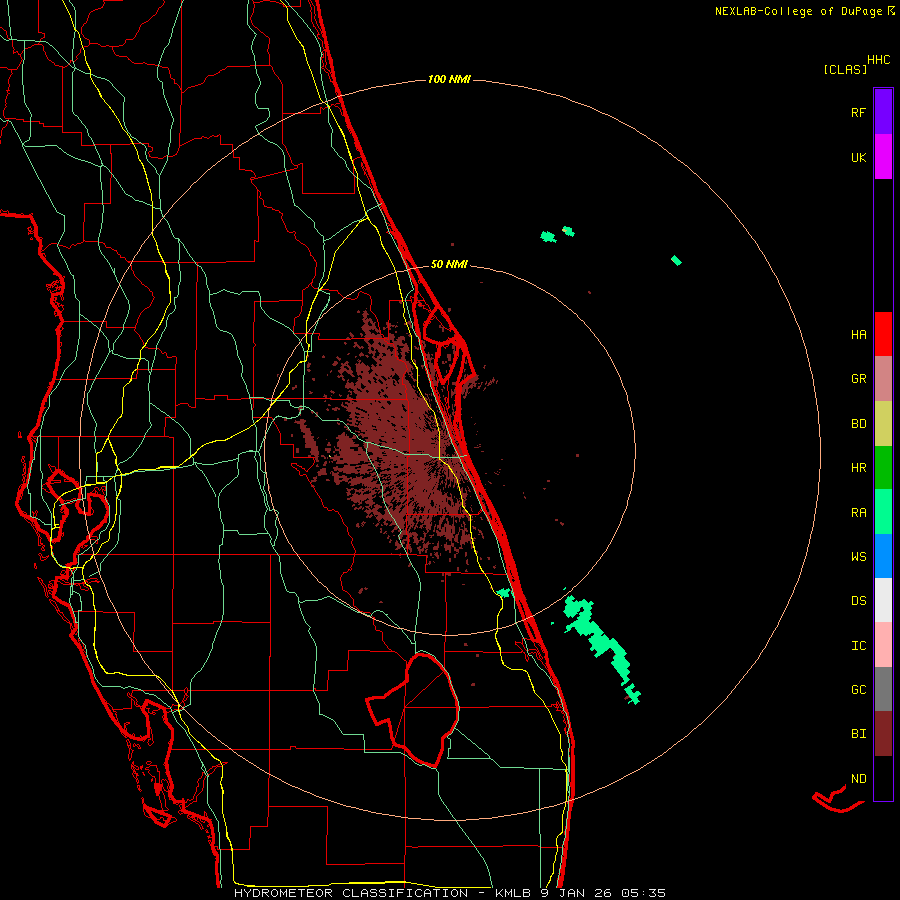Click the HA legend label
900x900 pixels.
(858, 335)
